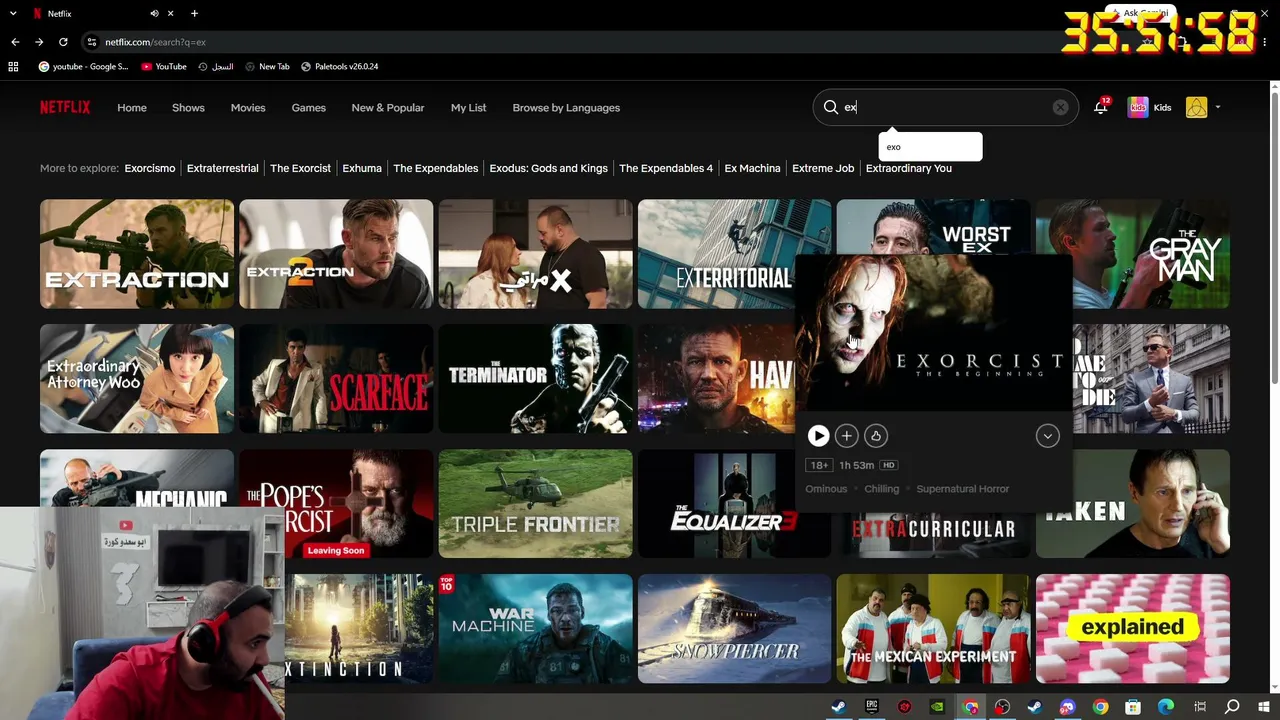Open NVIDIA app from the taskbar
Screen dimensions: 1280x720
coord(937,707)
